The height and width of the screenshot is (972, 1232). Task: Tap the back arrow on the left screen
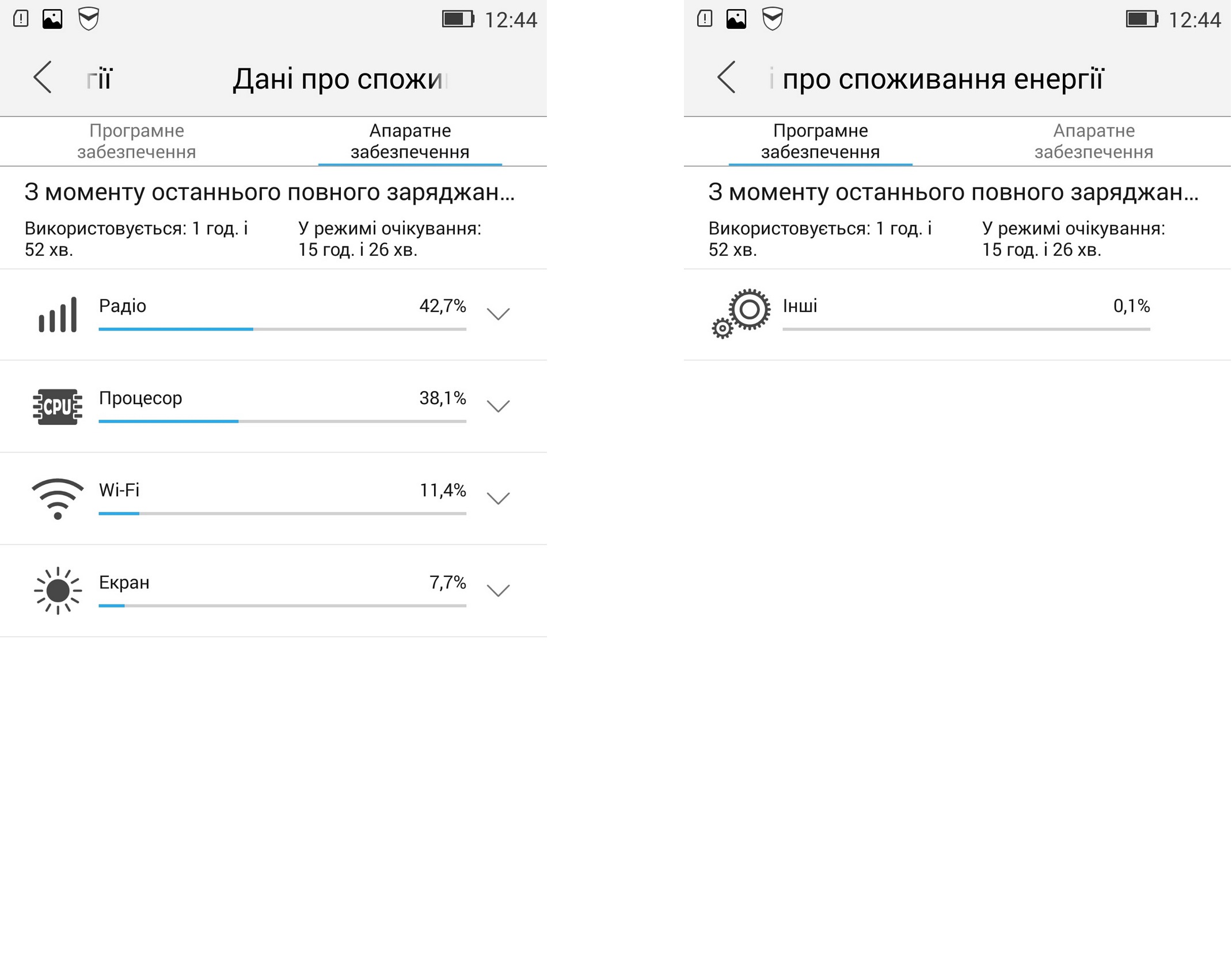pos(43,77)
